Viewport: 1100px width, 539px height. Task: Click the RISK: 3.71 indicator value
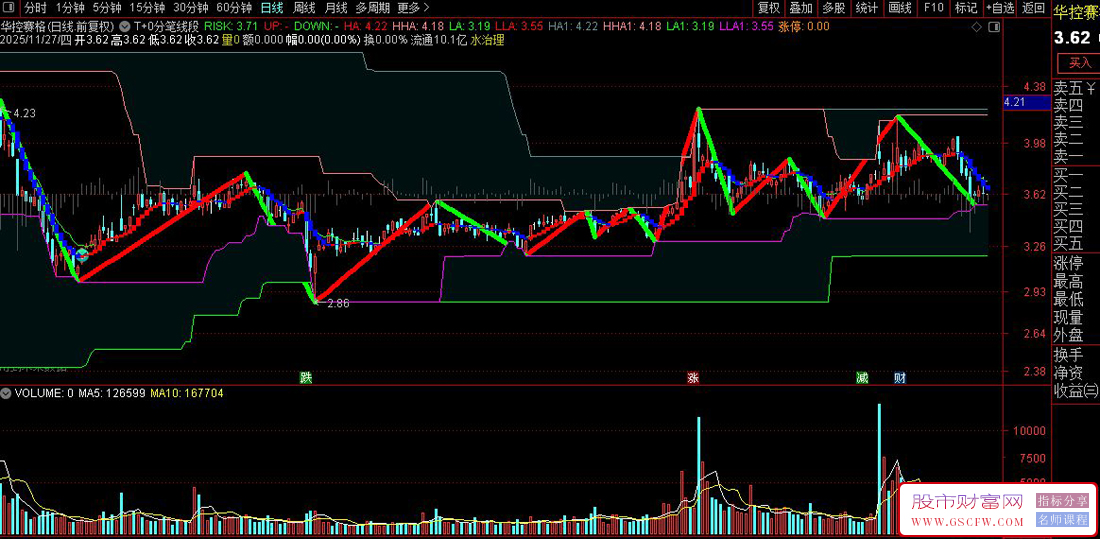tap(232, 26)
